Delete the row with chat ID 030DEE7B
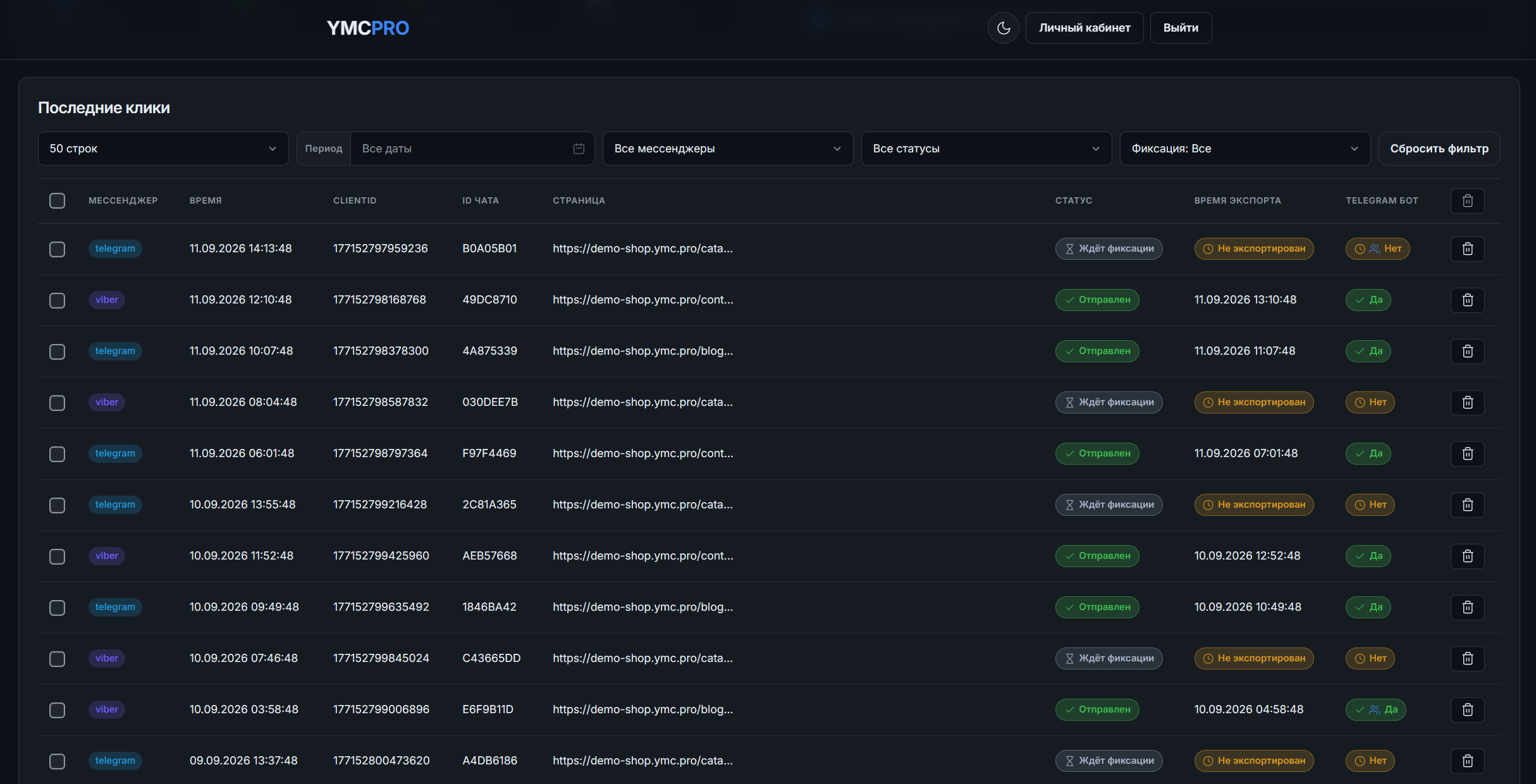Viewport: 1536px width, 784px height. click(x=1467, y=402)
